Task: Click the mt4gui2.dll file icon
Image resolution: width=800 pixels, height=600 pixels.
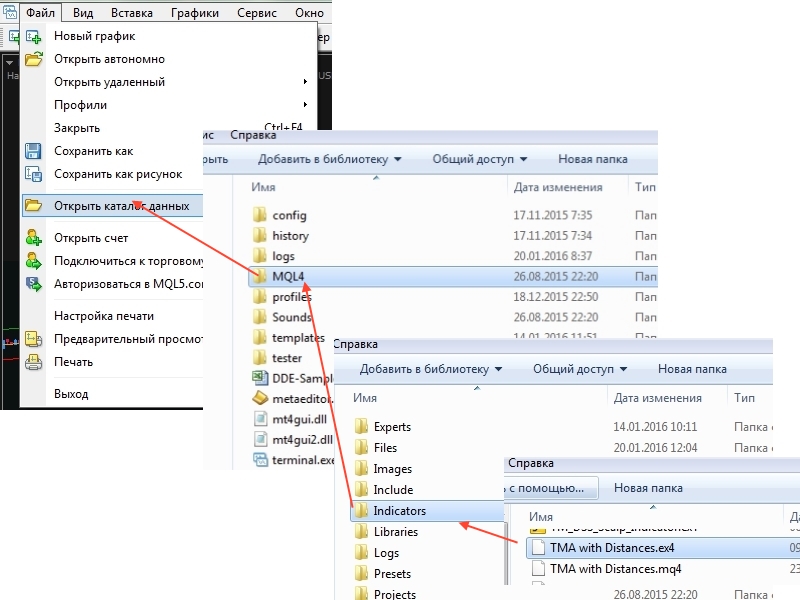Action: click(x=260, y=439)
